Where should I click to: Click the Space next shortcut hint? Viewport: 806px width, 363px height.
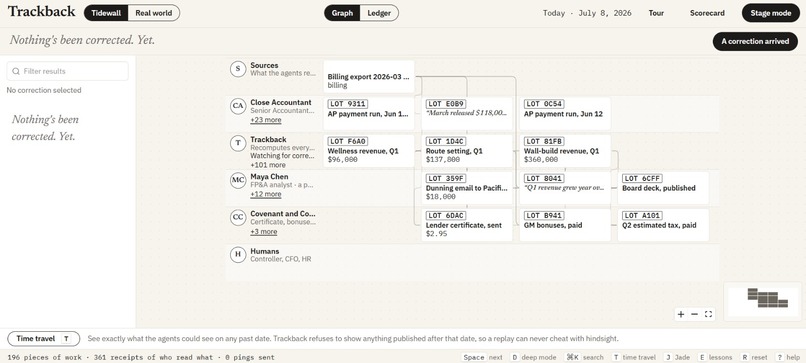[482, 357]
